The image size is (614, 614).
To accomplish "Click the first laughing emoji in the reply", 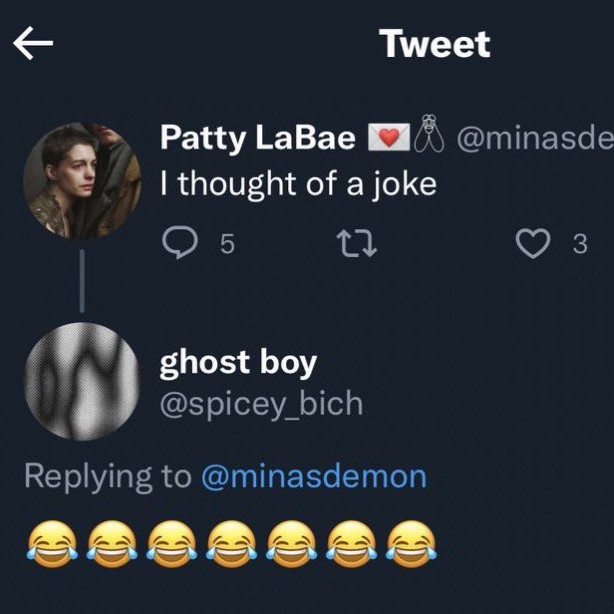I will (48, 544).
